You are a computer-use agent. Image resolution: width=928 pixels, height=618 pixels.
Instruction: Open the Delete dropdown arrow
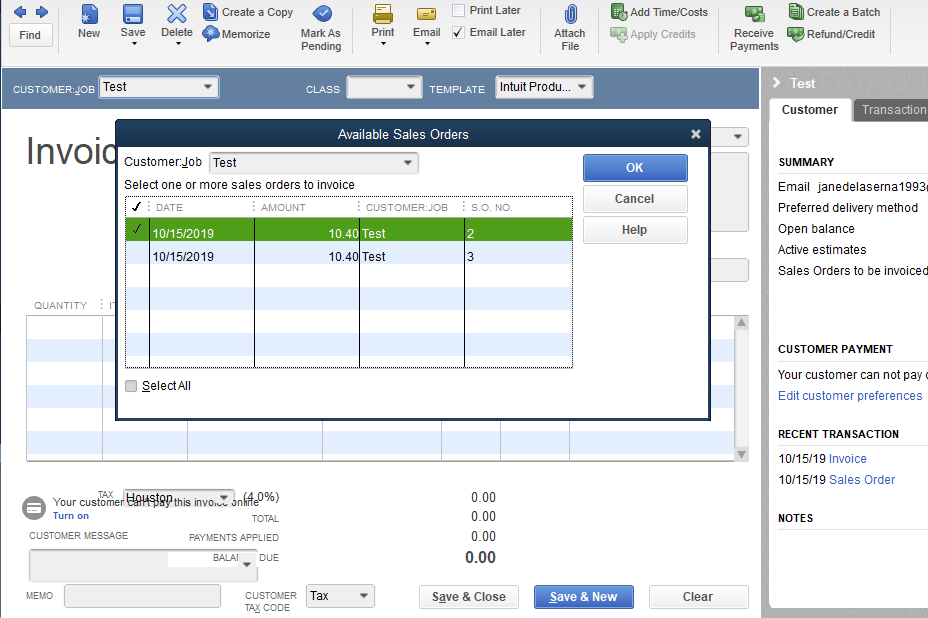click(x=178, y=44)
